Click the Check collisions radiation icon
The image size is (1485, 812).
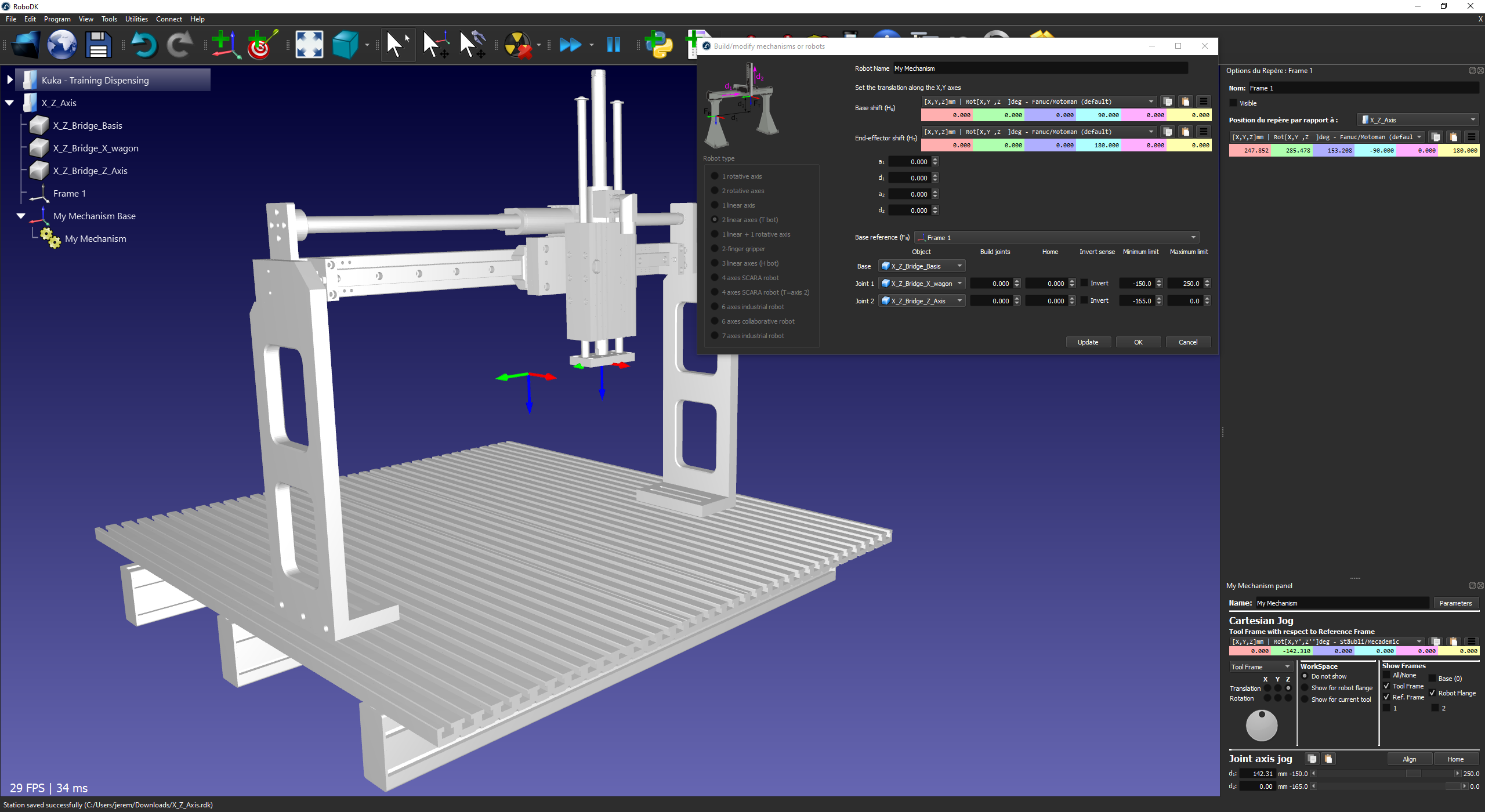click(517, 45)
